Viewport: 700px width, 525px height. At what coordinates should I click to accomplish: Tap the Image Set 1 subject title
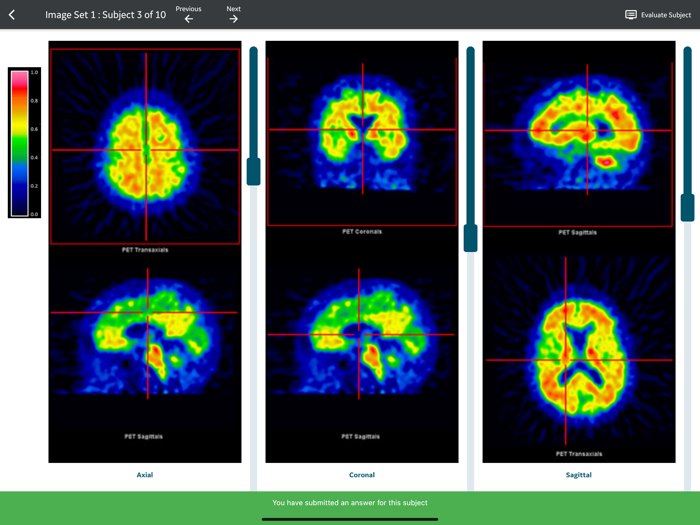click(x=105, y=15)
